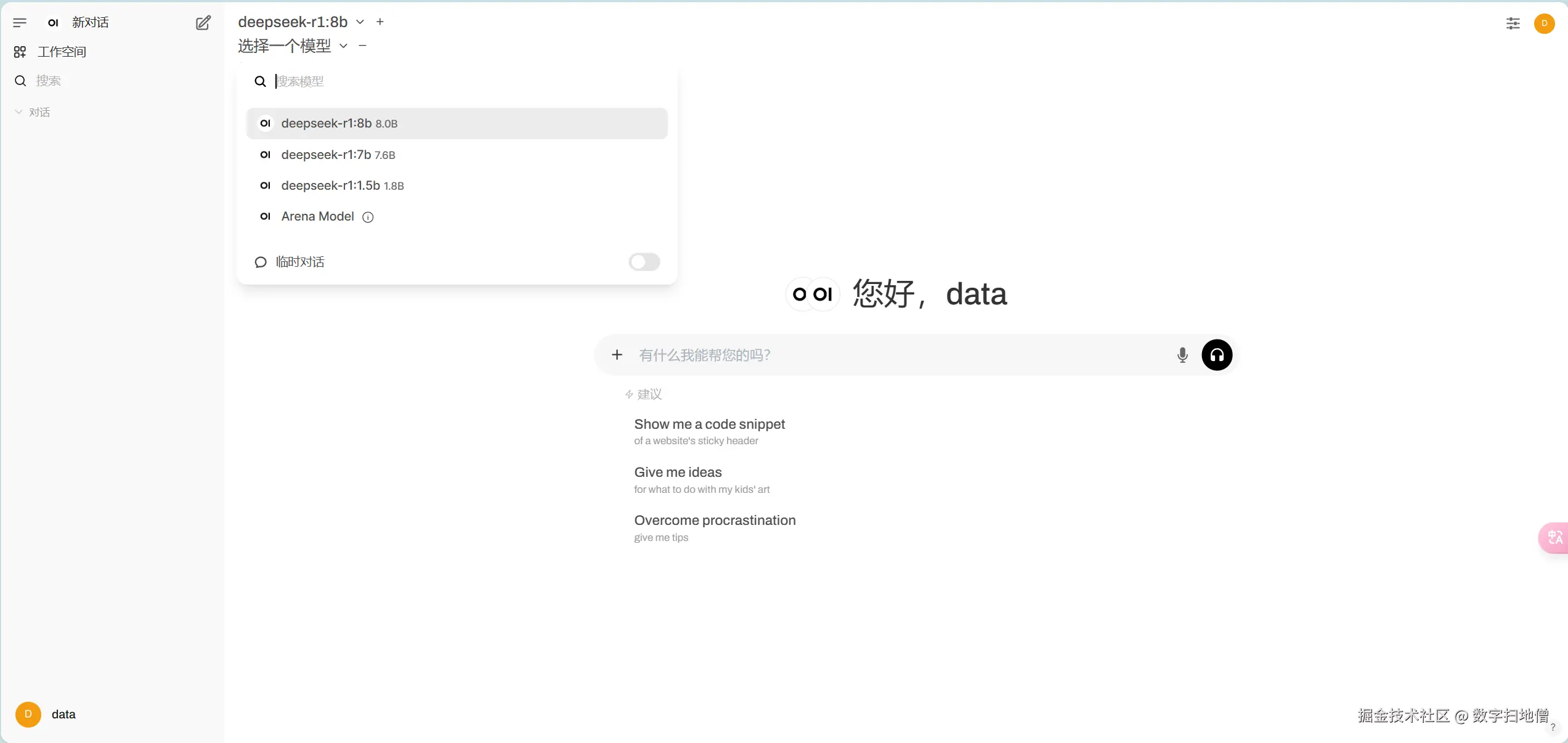The height and width of the screenshot is (743, 1568).
Task: Add another model with plus icon
Action: pyautogui.click(x=380, y=22)
